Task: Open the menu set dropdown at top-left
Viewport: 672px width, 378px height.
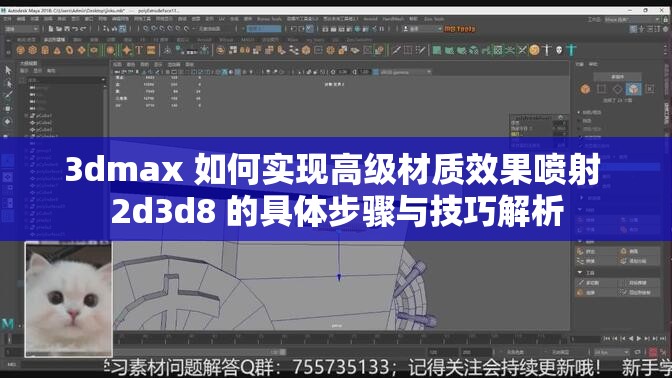Action: pos(21,29)
